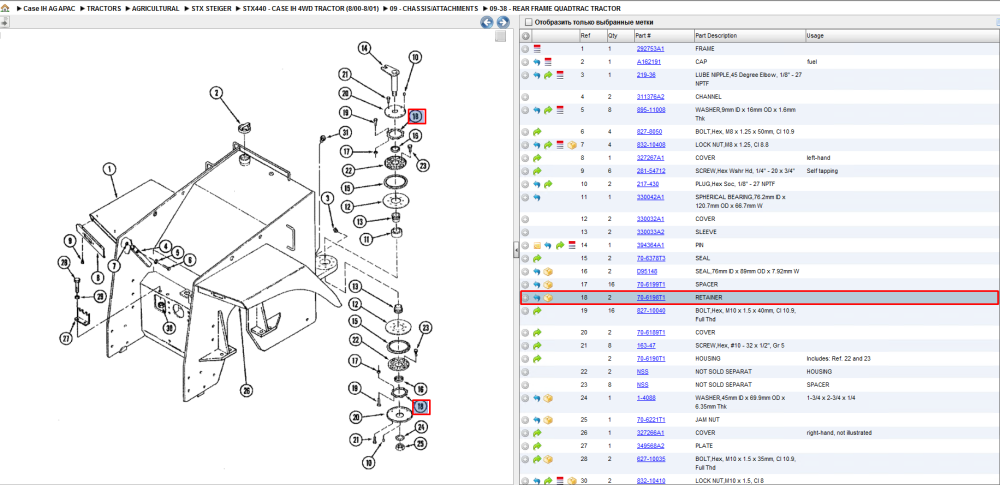Toggle selection circle for HOUSING ref 22 row
The height and width of the screenshot is (485, 1000).
[x=526, y=371]
